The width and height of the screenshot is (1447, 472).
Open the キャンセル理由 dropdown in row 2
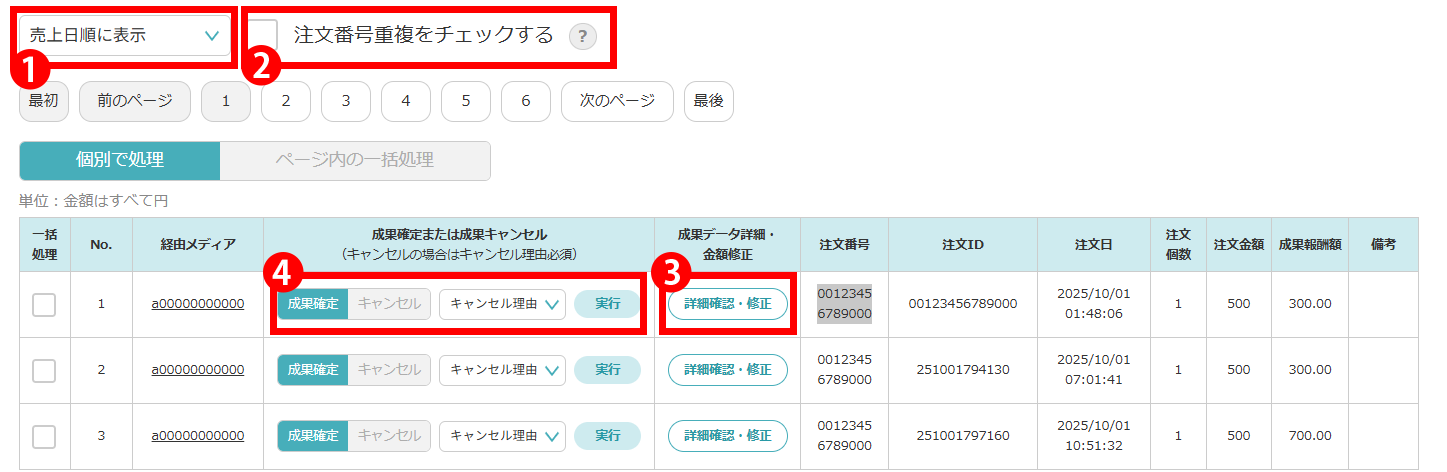tap(502, 370)
